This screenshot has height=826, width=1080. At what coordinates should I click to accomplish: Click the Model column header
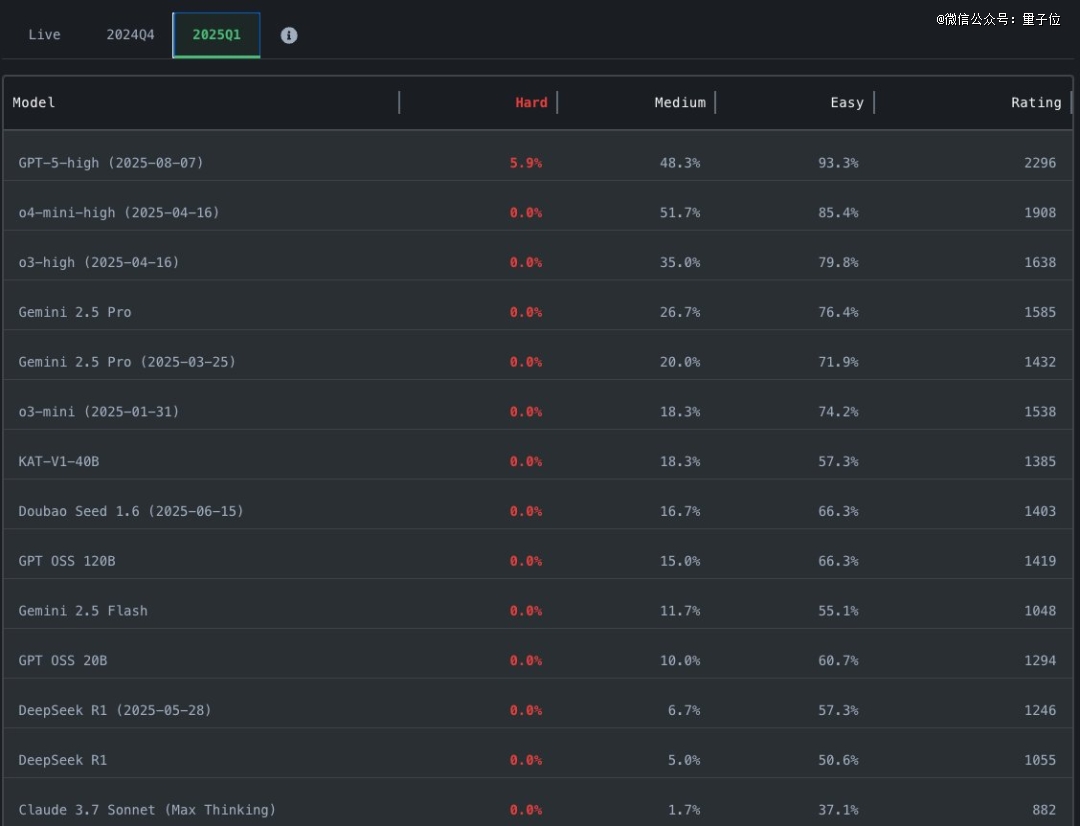[x=34, y=103]
